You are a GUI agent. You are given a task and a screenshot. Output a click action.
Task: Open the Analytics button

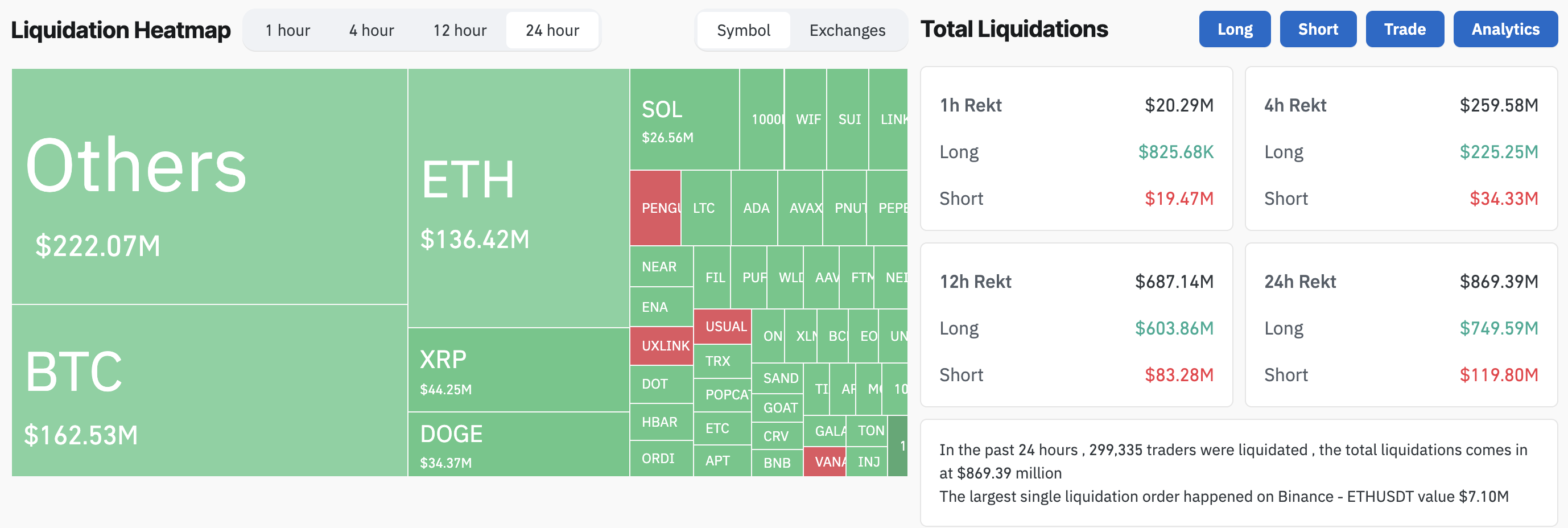tap(1505, 29)
